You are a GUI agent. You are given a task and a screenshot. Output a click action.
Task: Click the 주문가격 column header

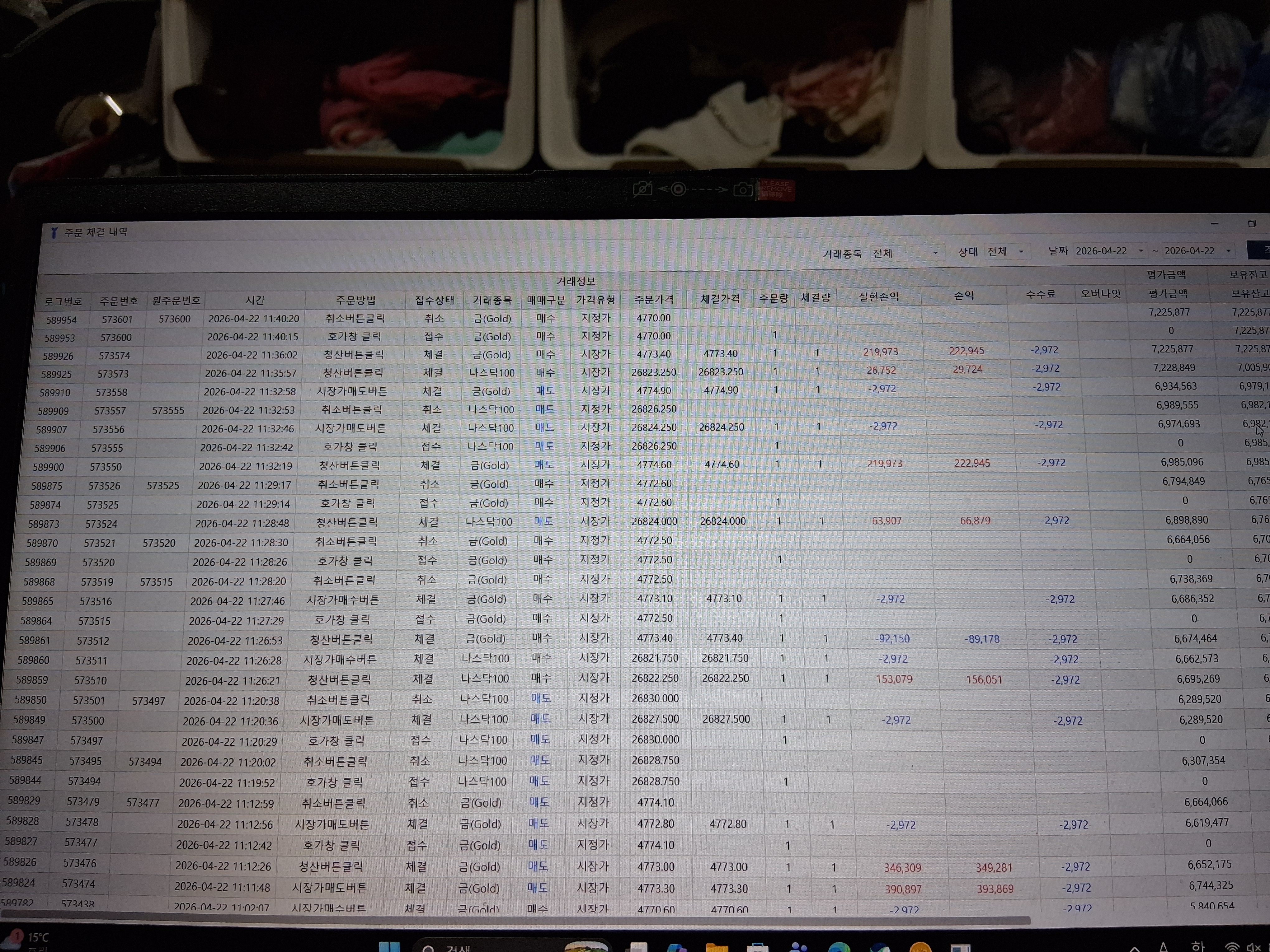click(653, 299)
